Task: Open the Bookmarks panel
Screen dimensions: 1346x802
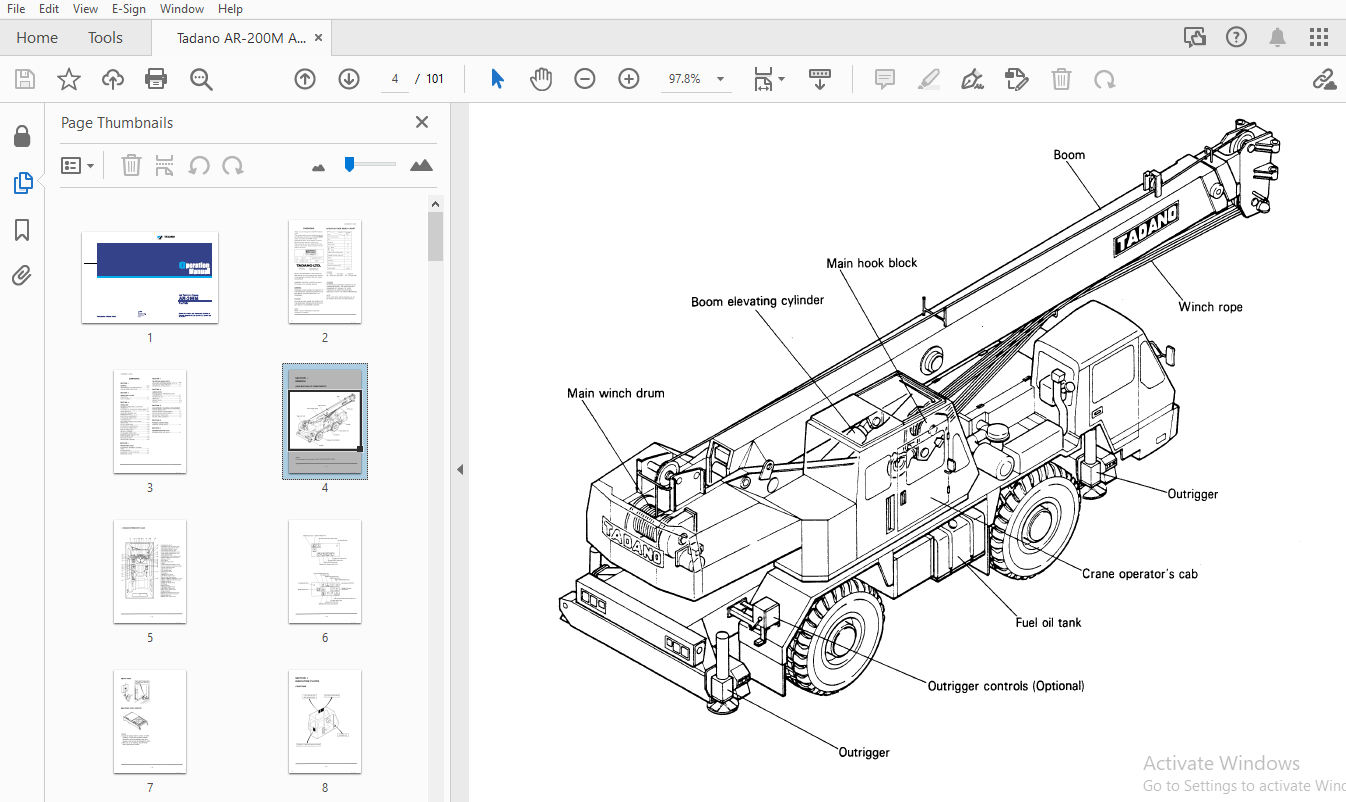Action: 22,230
